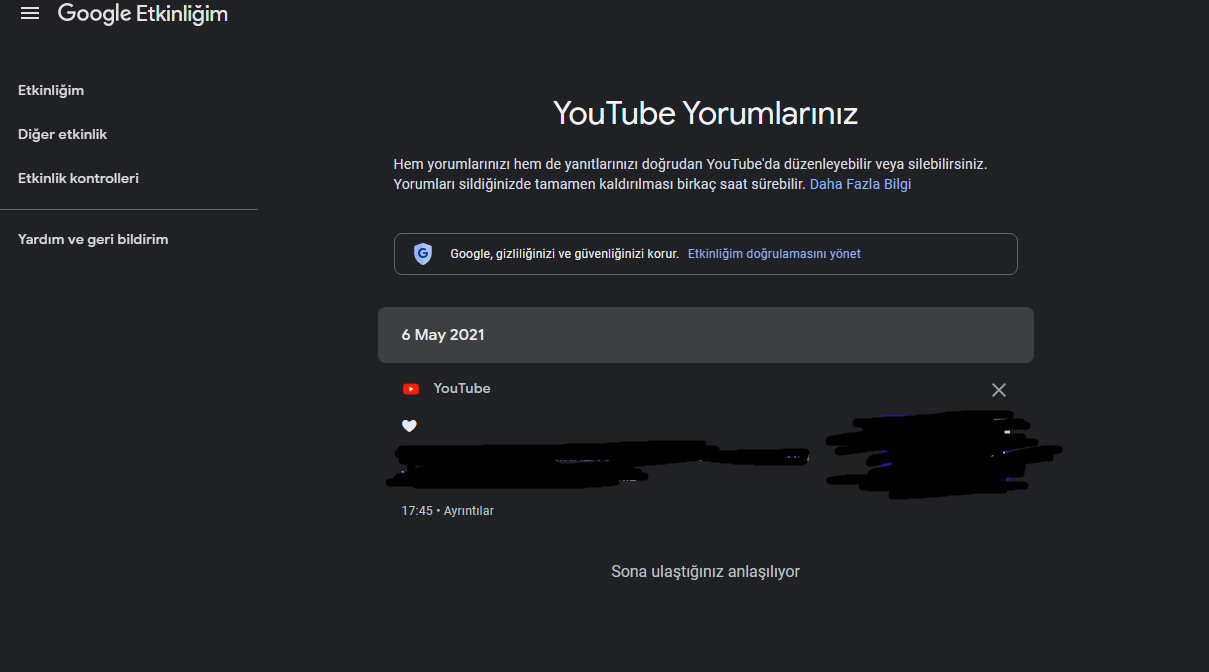Click the YouTube Yorumlarınız heading
Screen dimensions: 1209x672
[x=706, y=113]
